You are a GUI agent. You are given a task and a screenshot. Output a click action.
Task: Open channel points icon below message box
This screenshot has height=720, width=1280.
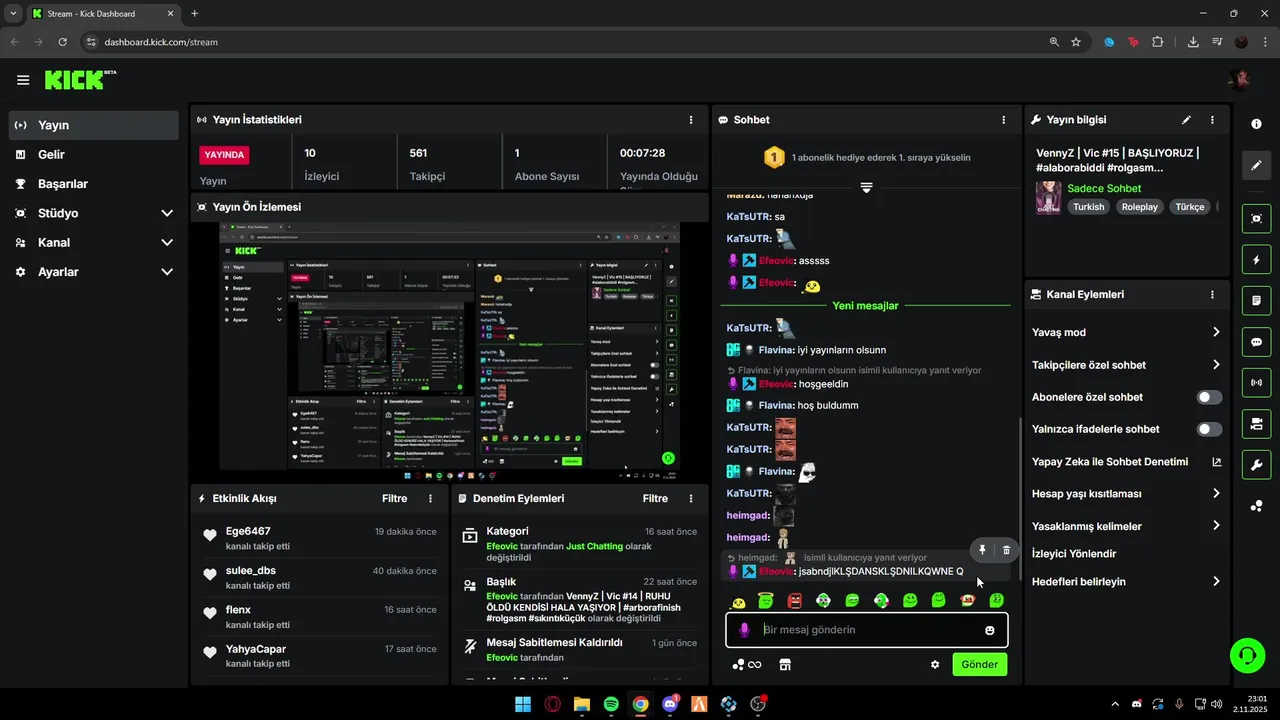coord(747,664)
